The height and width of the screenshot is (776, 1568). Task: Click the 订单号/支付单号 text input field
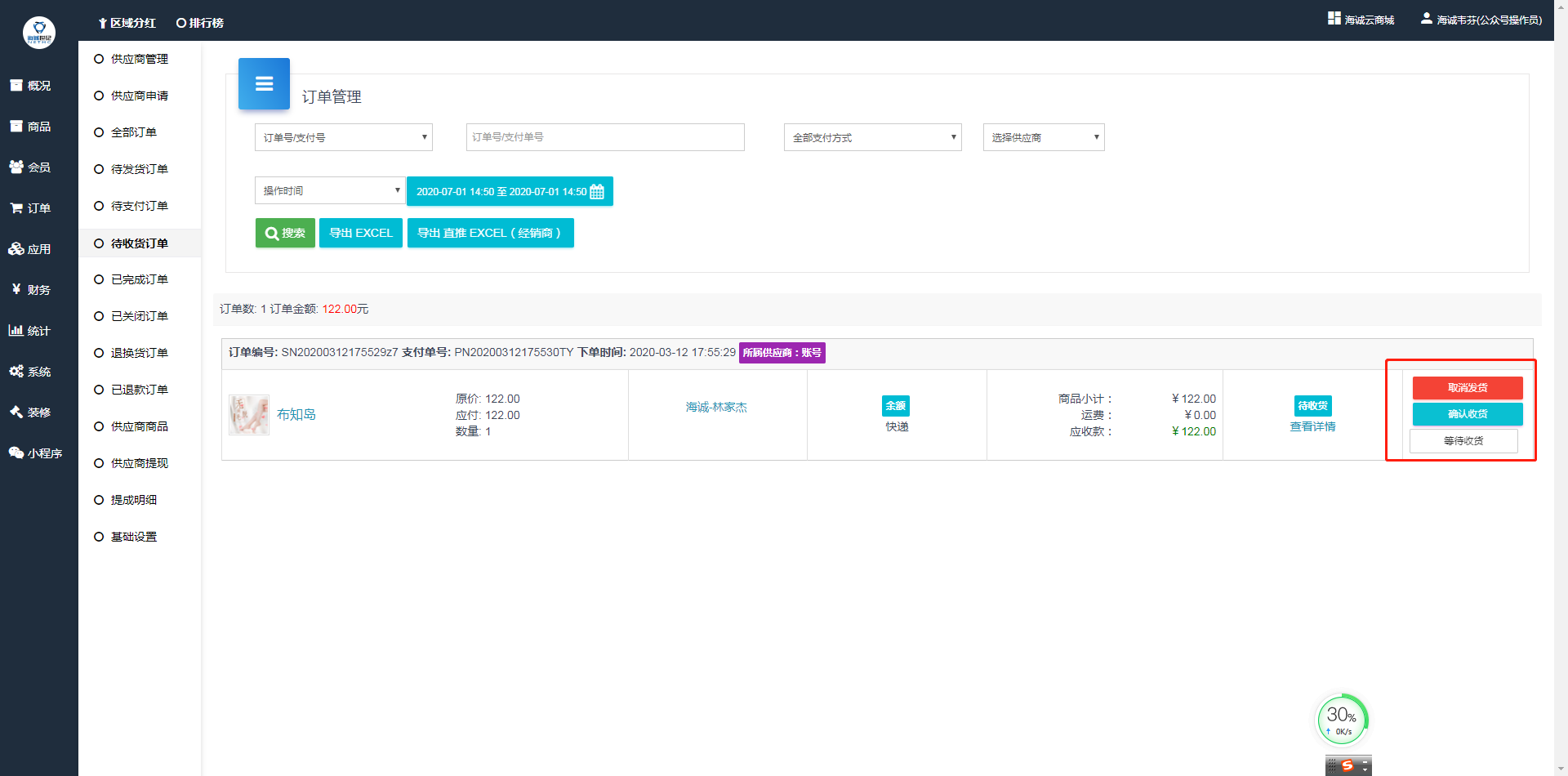605,137
